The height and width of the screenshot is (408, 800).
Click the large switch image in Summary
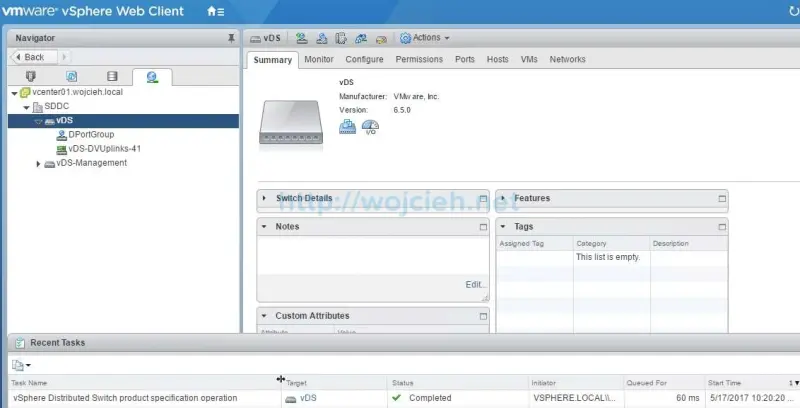click(x=291, y=122)
